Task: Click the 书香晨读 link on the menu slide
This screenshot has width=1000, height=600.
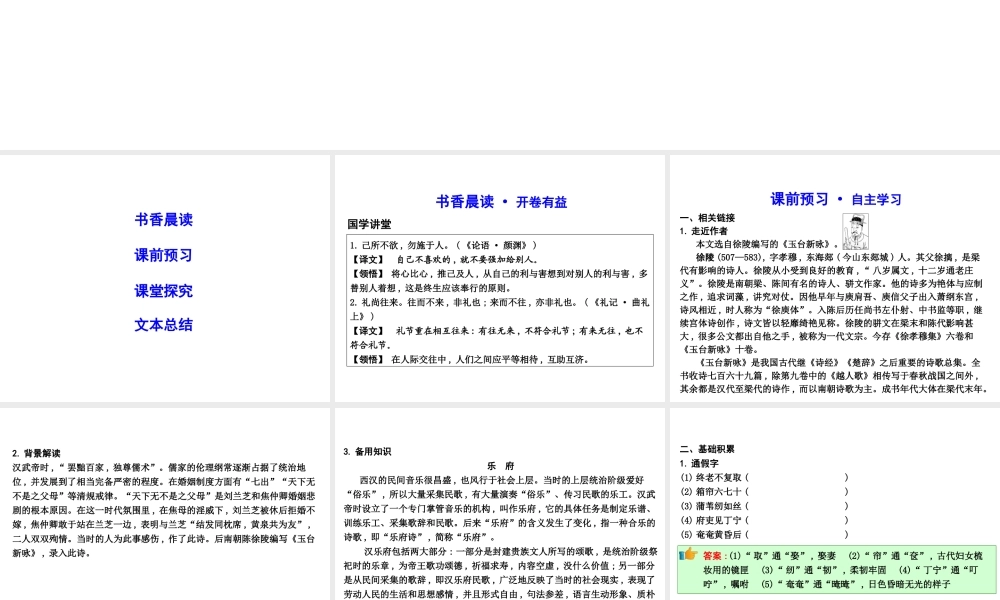Action: [163, 220]
